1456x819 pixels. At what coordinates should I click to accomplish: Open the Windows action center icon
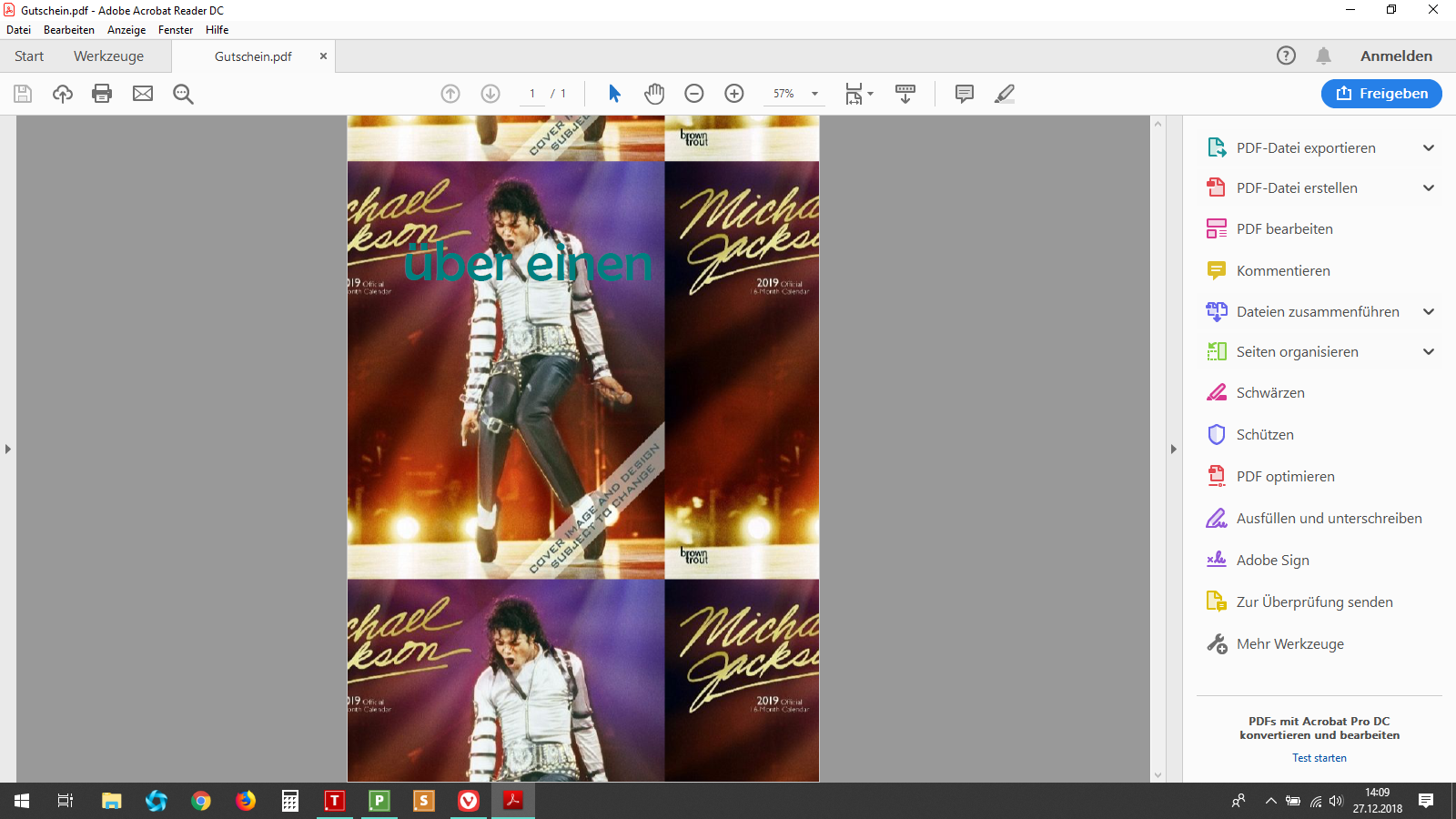(x=1426, y=801)
